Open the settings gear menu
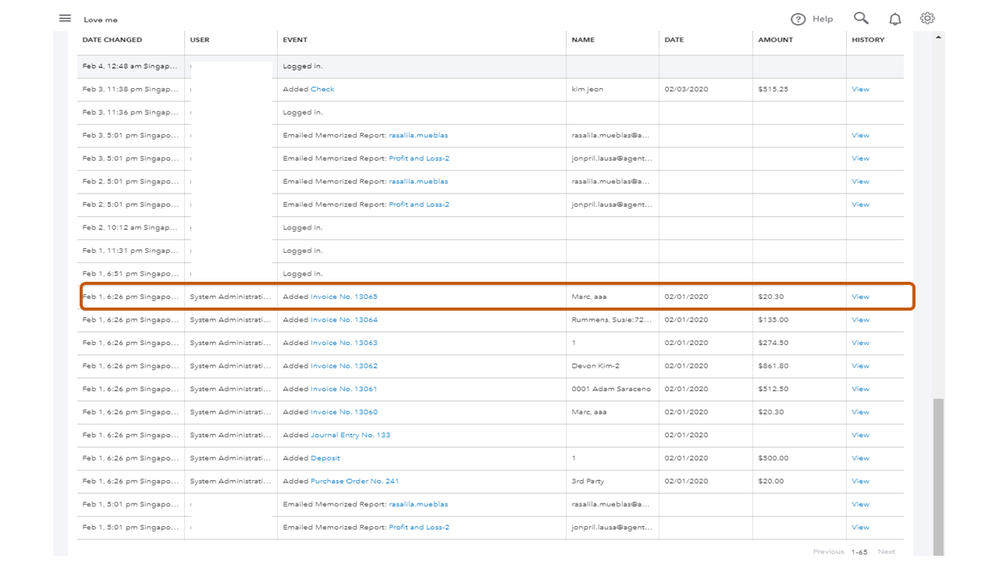Screen dimensions: 999x562 tap(927, 18)
